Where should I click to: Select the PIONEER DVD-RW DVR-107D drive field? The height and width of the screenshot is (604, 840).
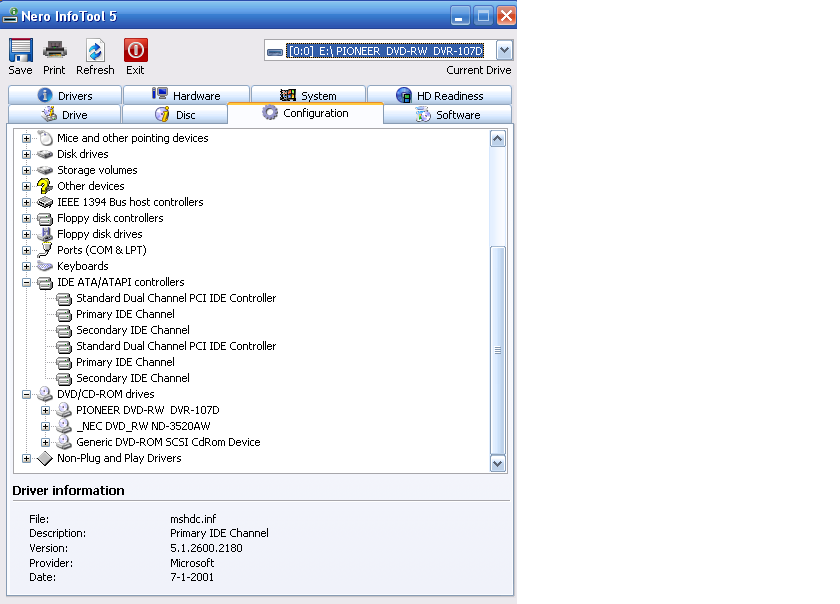click(385, 51)
